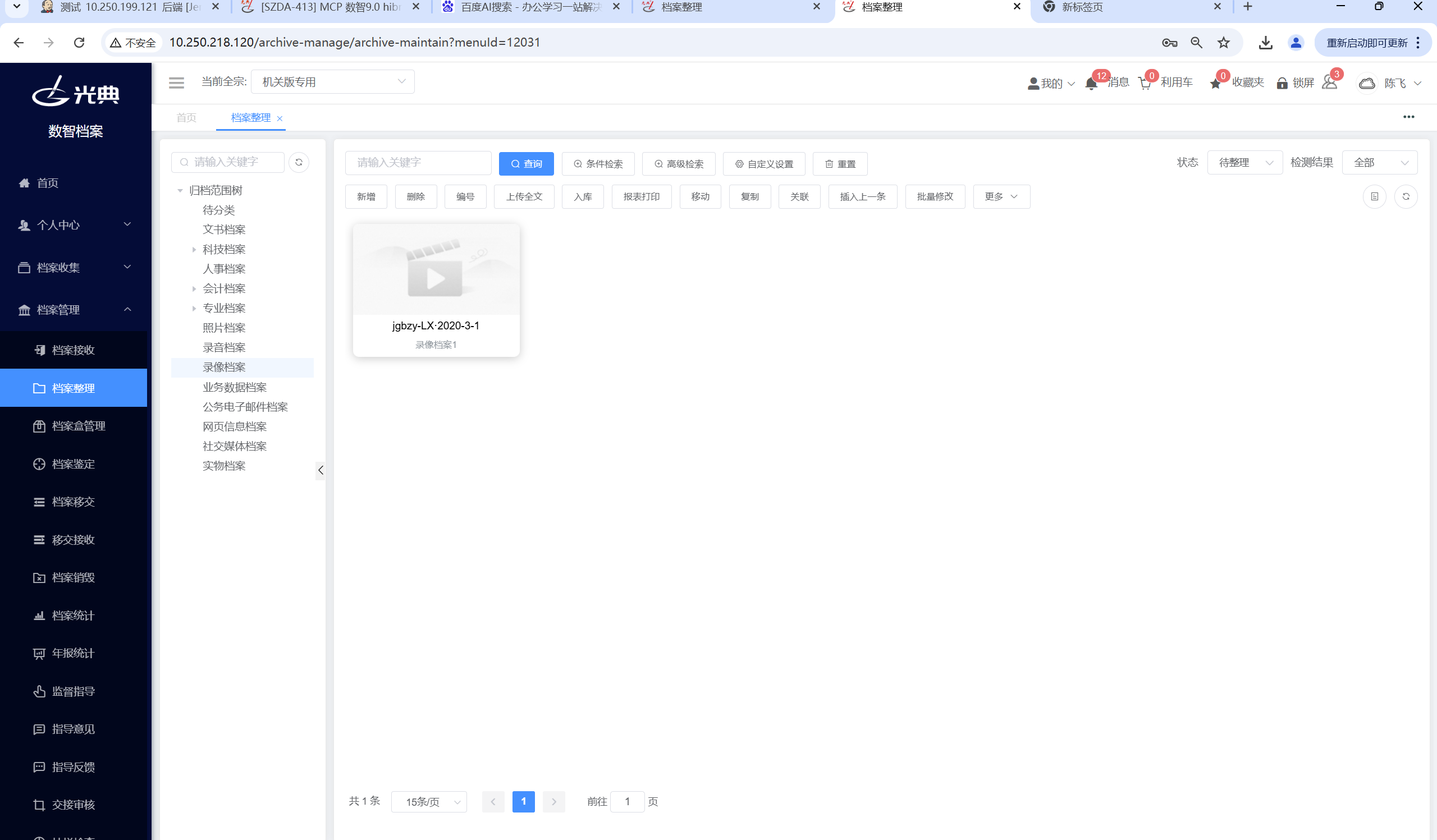The height and width of the screenshot is (840, 1437).
Task: Click the 批量修改 button
Action: point(935,196)
